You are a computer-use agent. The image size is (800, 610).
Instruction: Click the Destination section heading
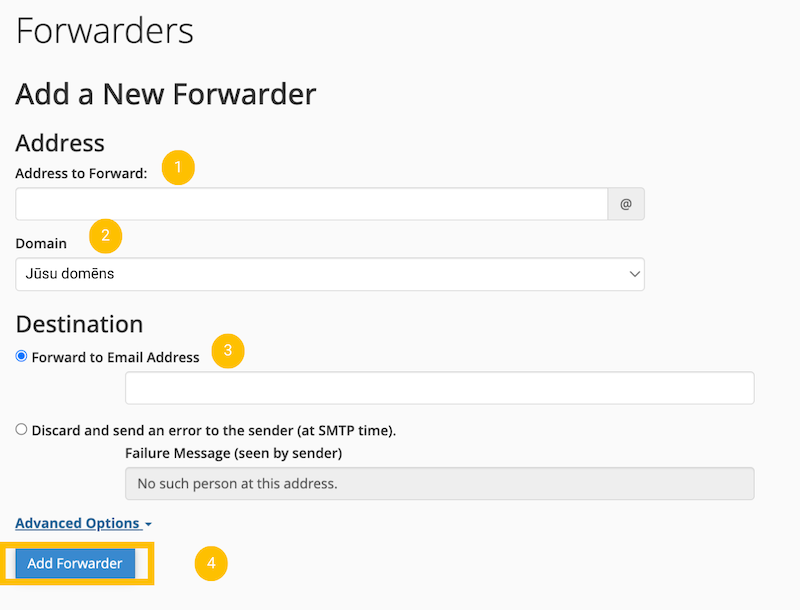pyautogui.click(x=79, y=324)
